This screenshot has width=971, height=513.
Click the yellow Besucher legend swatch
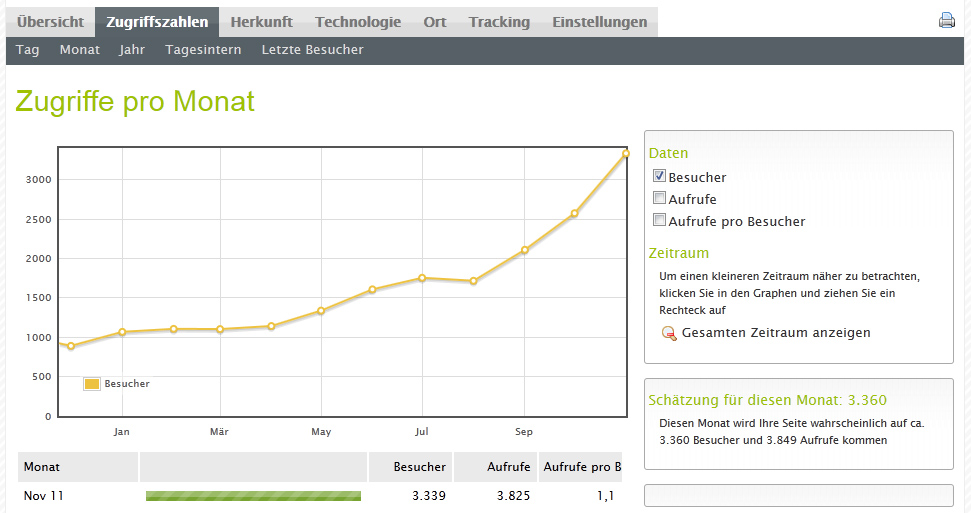pos(92,384)
